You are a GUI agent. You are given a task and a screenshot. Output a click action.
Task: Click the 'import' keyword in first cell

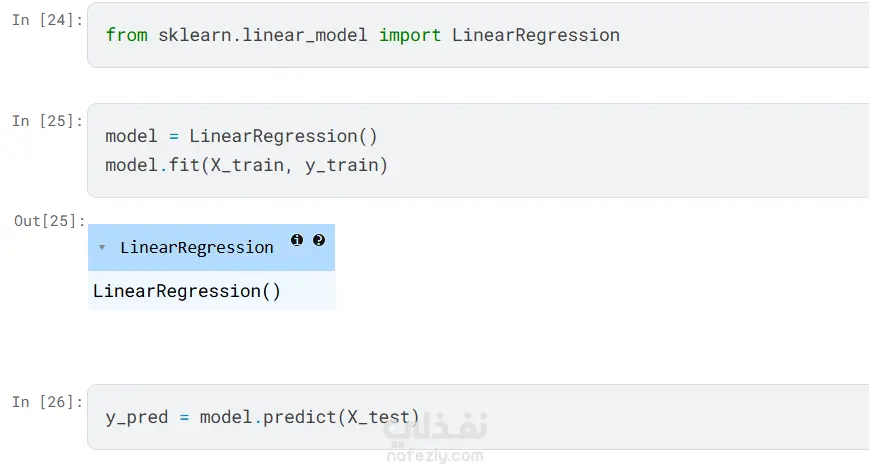click(410, 35)
